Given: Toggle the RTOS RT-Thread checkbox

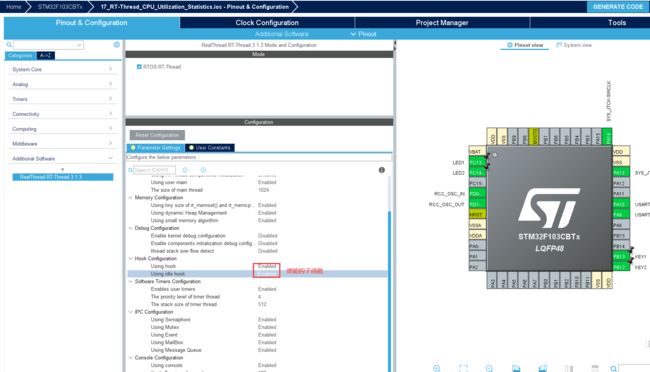Looking at the screenshot, I should [x=139, y=66].
